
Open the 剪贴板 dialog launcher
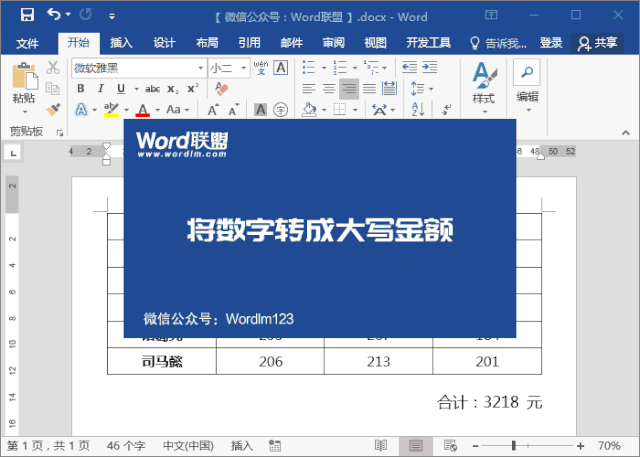click(x=60, y=133)
